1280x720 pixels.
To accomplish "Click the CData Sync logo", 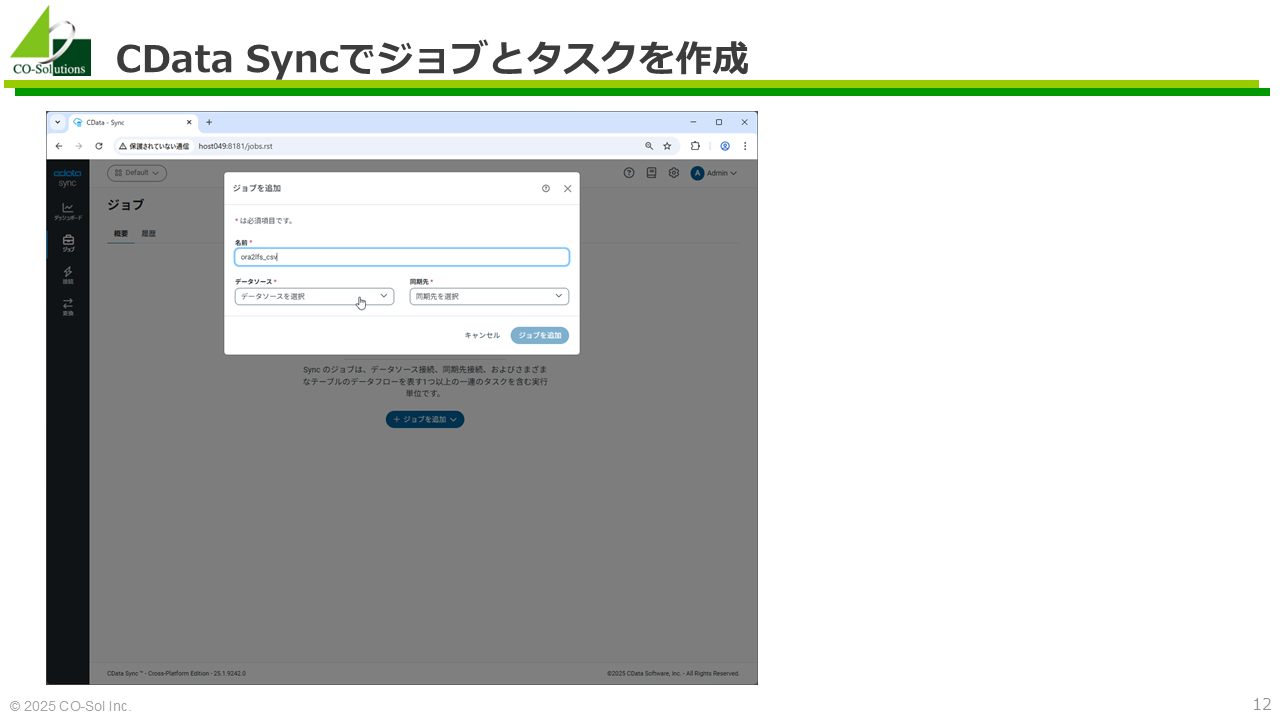I will pyautogui.click(x=67, y=178).
